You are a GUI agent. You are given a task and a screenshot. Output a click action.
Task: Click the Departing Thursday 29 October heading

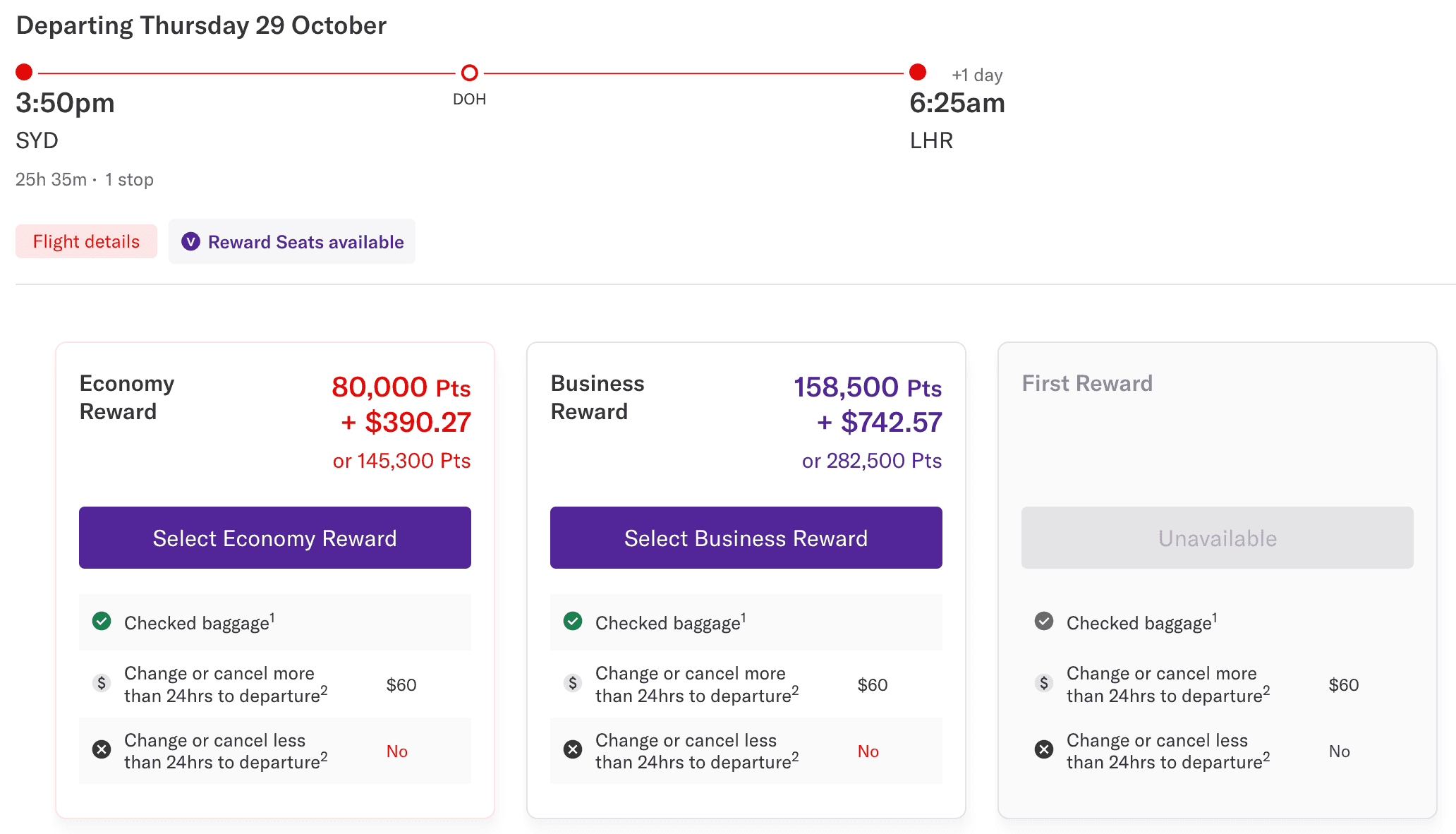201,25
